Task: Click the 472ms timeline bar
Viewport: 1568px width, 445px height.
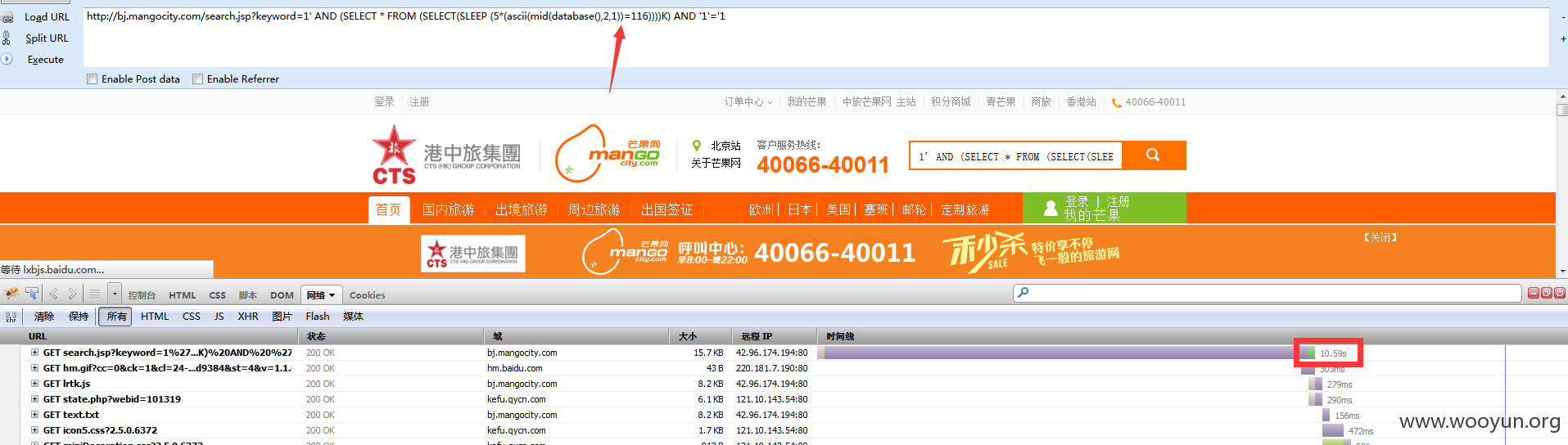Action: (1333, 430)
